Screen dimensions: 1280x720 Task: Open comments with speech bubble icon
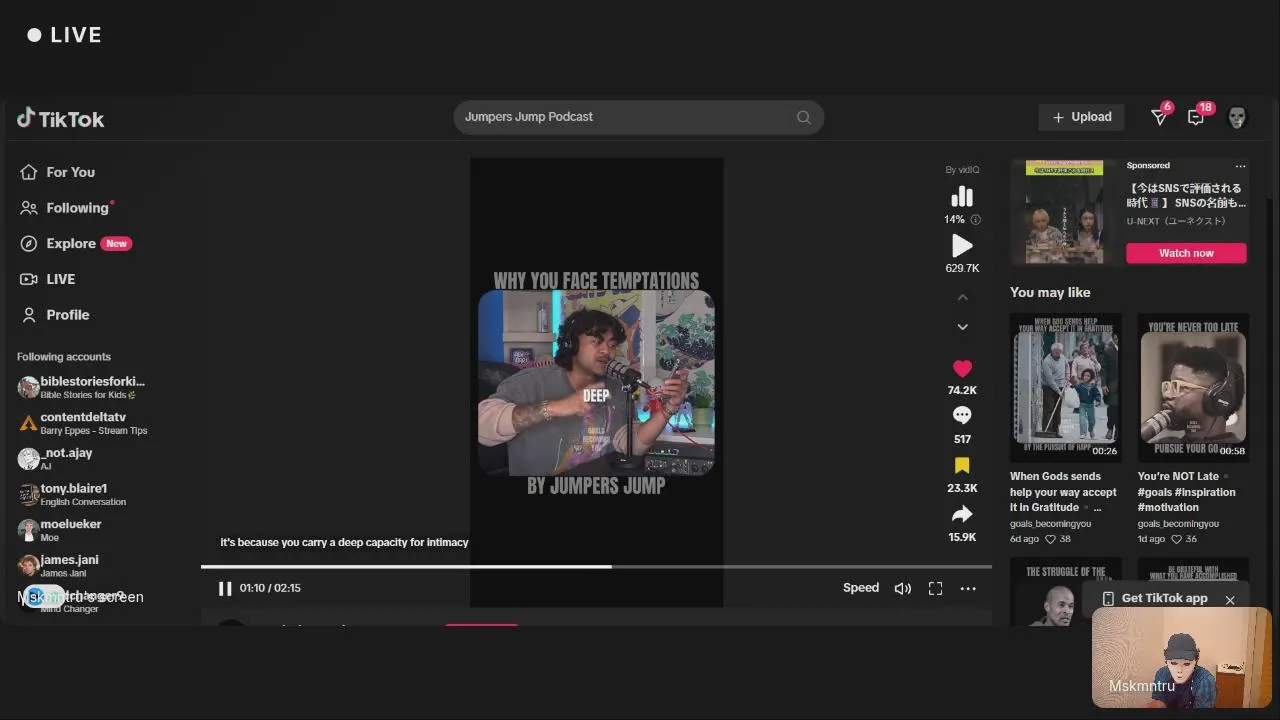pyautogui.click(x=962, y=415)
